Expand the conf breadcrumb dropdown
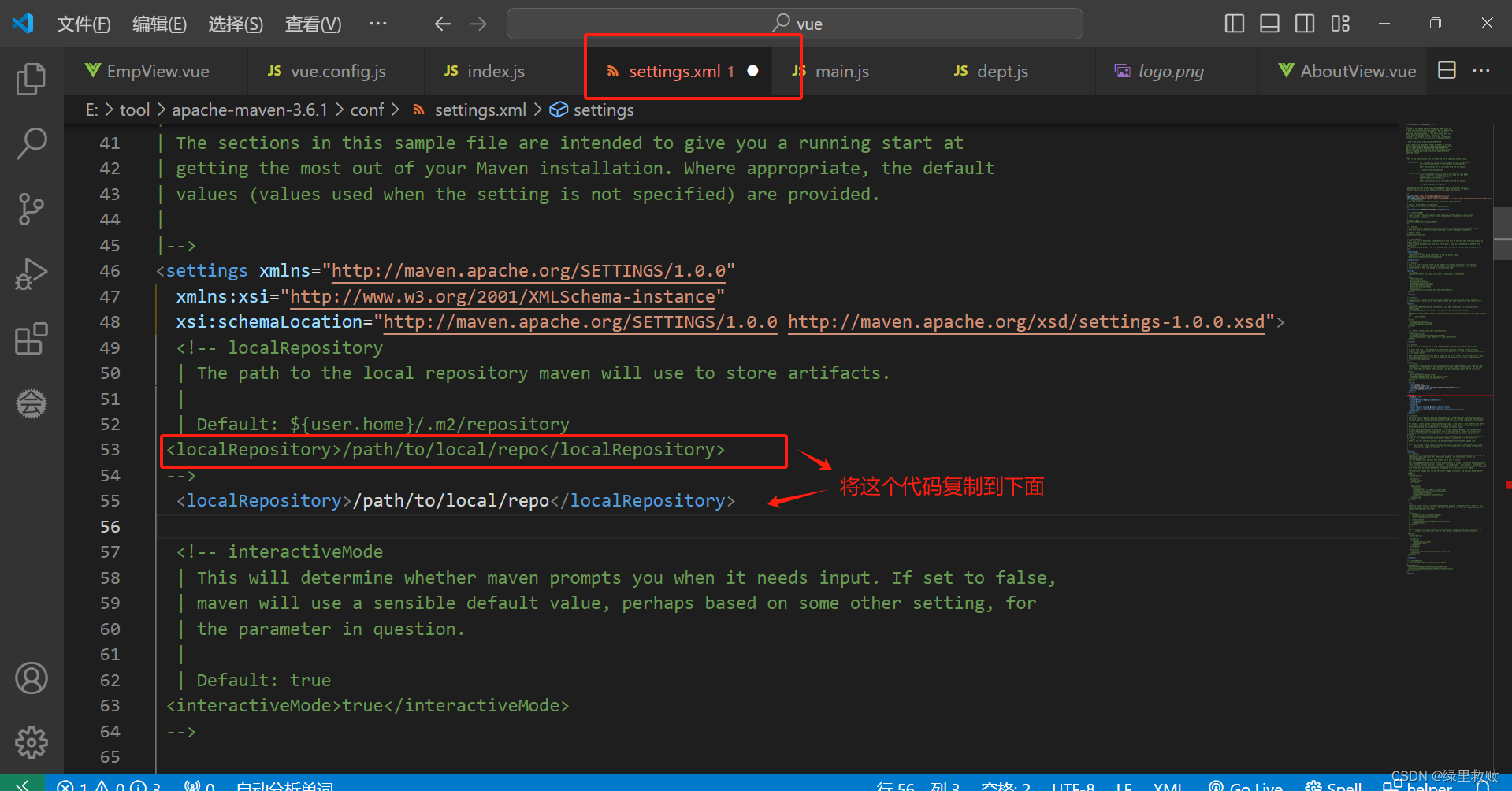 (x=367, y=110)
